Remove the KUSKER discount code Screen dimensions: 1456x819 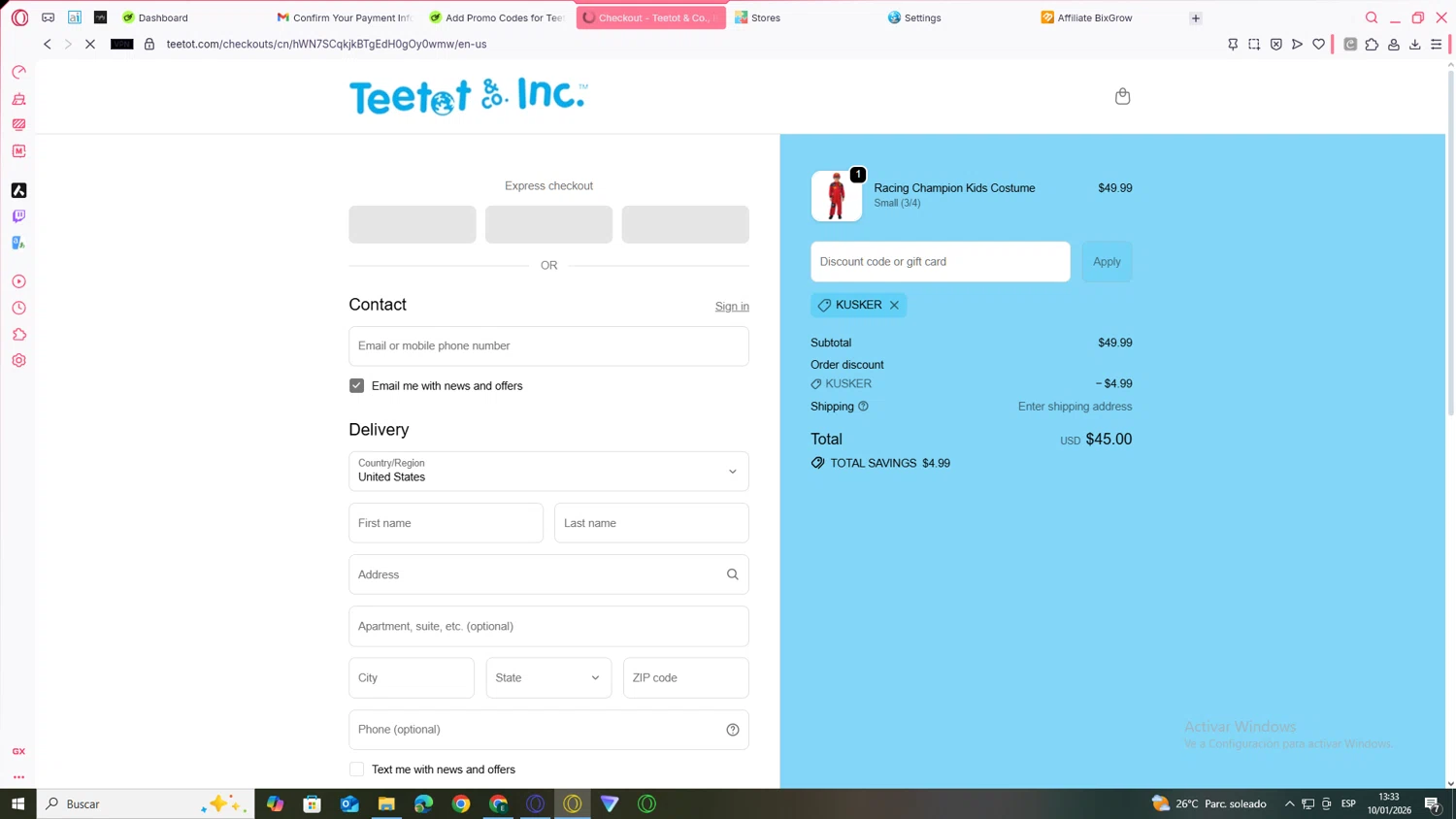coord(894,305)
